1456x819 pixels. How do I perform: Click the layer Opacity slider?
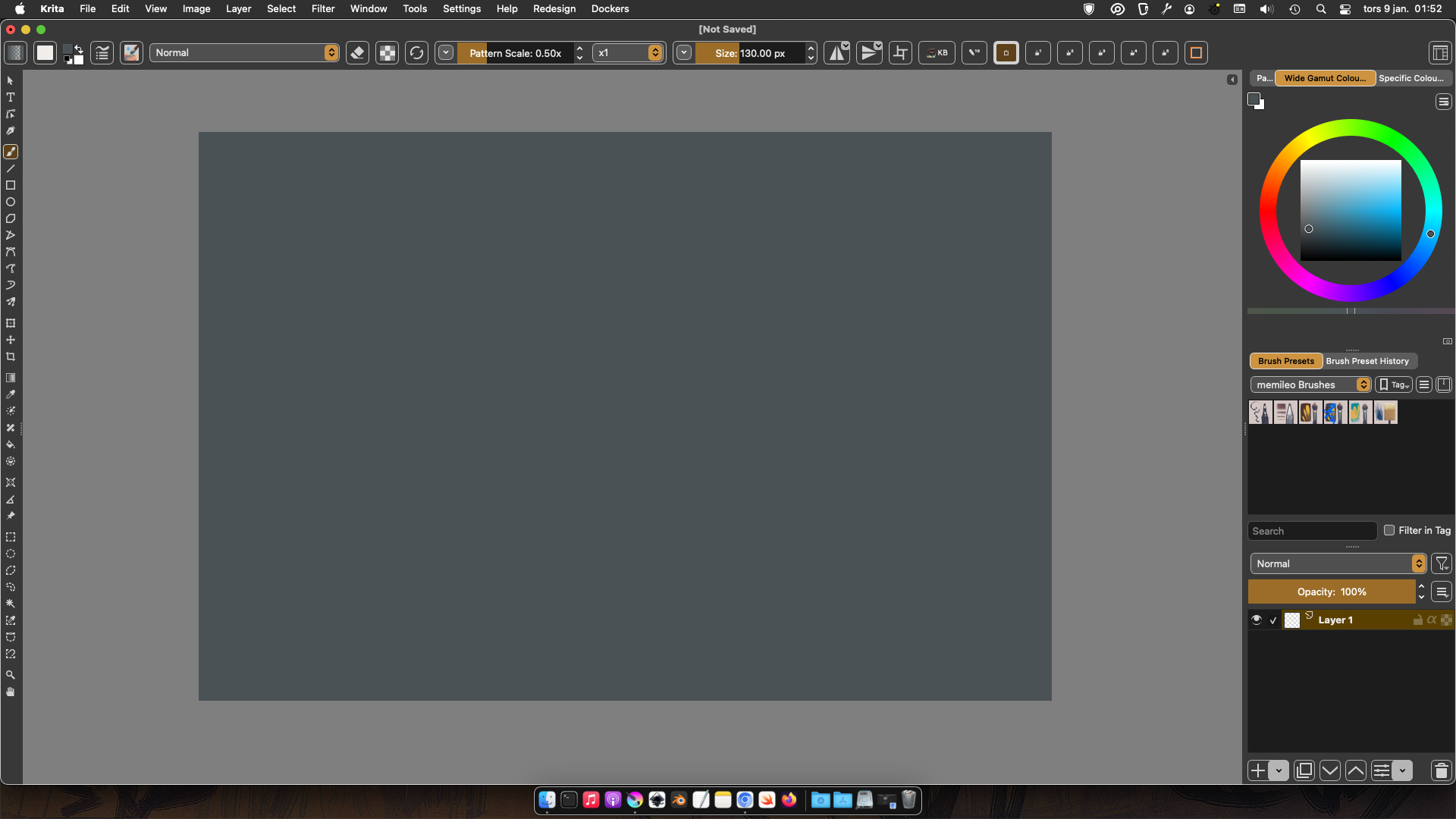(1331, 591)
